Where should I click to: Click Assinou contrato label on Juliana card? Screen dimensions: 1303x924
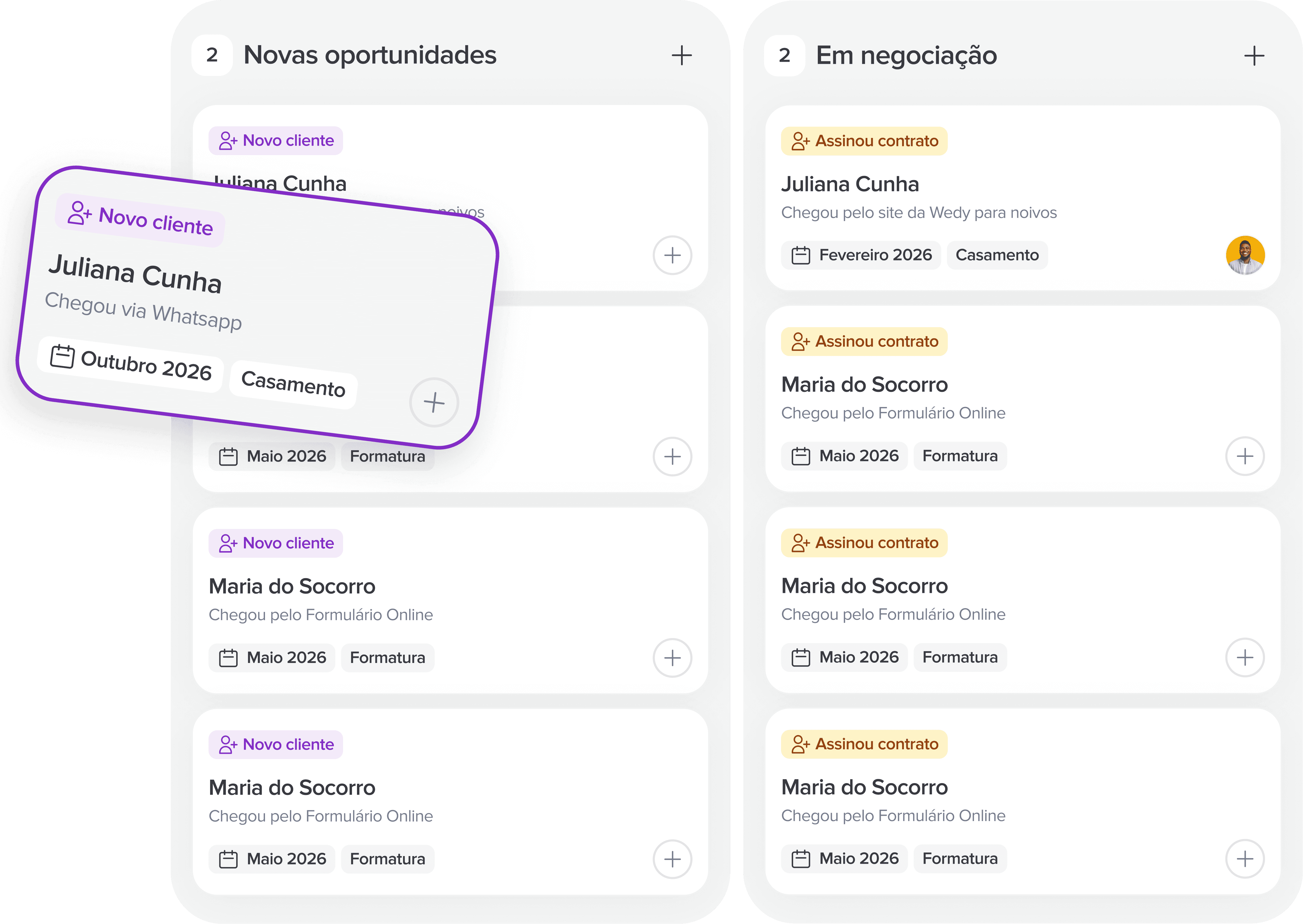point(864,141)
